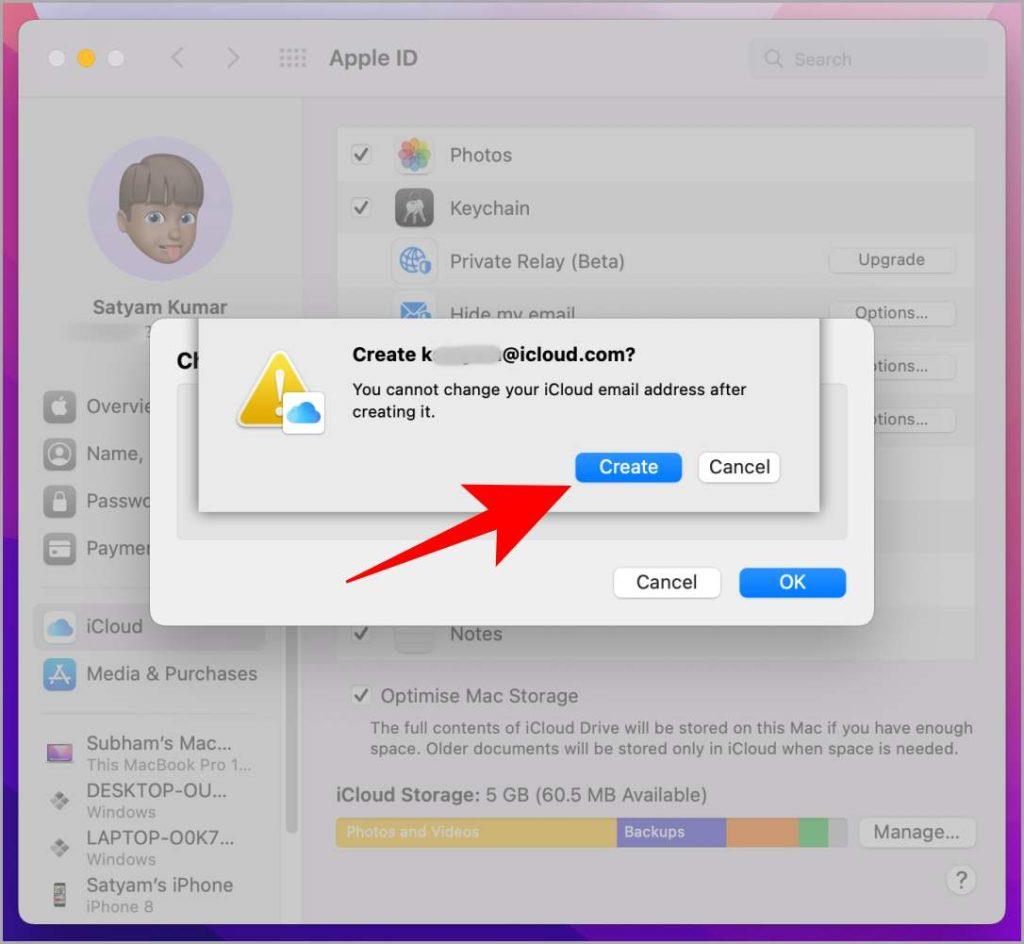Click the Photos and Videos storage segment
This screenshot has height=944, width=1024.
pyautogui.click(x=476, y=832)
